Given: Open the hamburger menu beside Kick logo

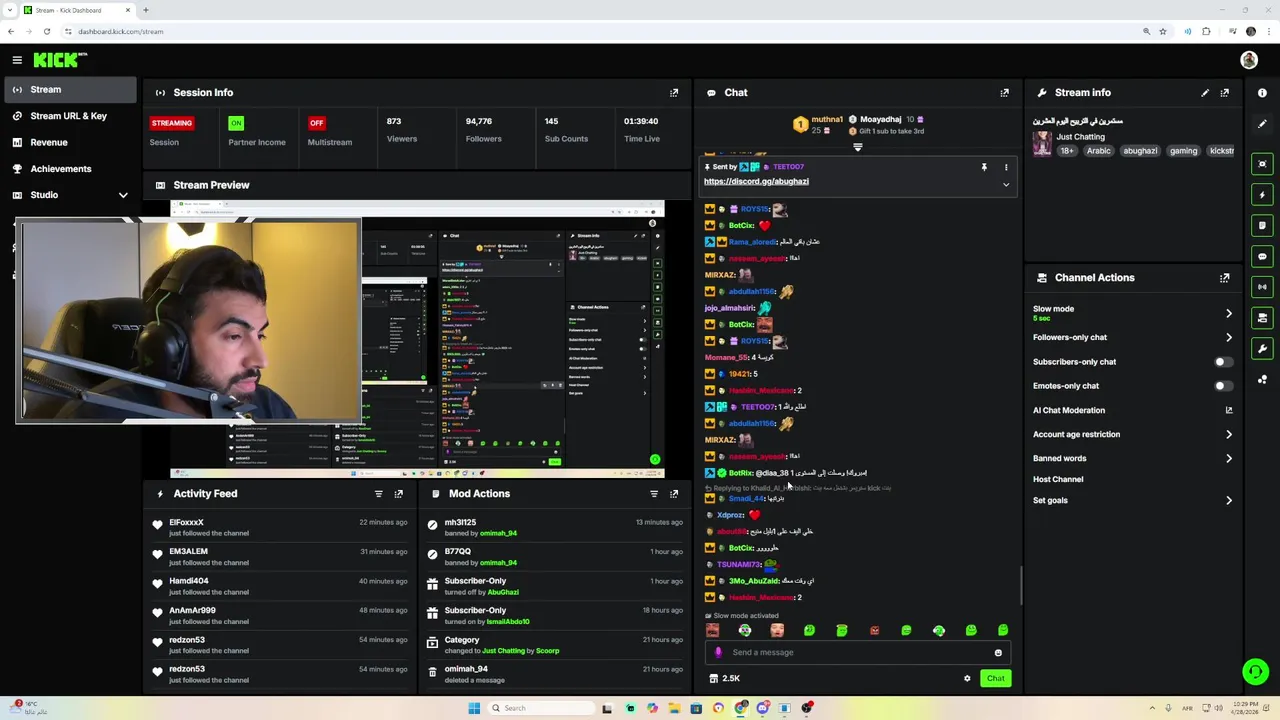Looking at the screenshot, I should 17,60.
